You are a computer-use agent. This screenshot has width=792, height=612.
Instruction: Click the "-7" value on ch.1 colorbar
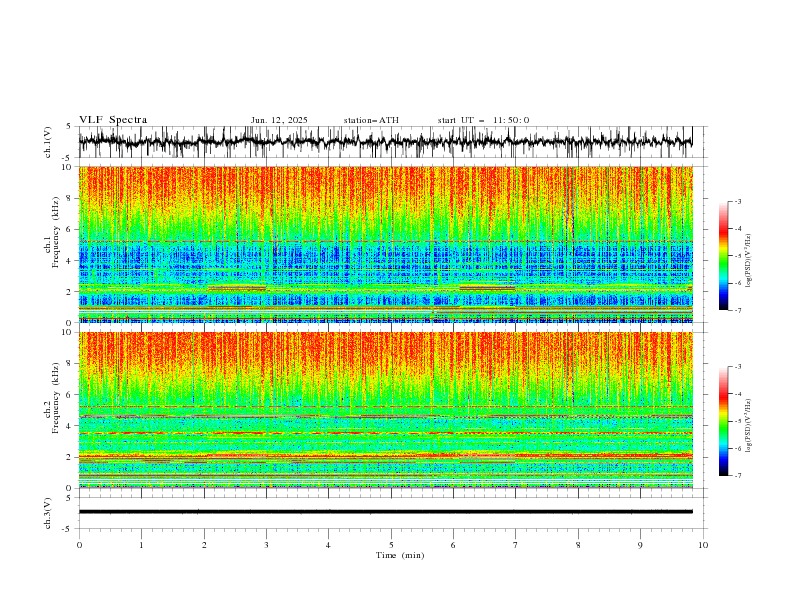tap(737, 310)
